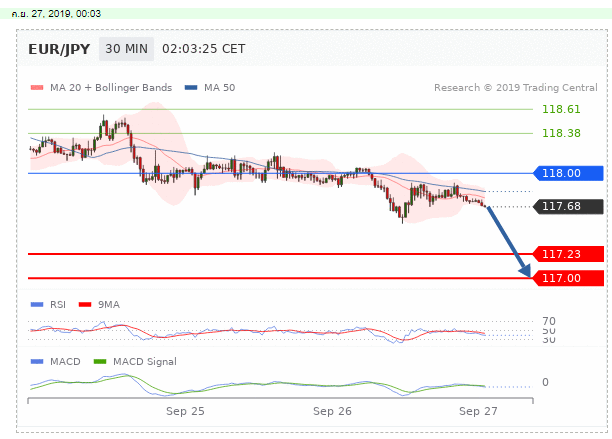612x439 pixels.
Task: Click the RSI legend label
Action: pyautogui.click(x=58, y=304)
